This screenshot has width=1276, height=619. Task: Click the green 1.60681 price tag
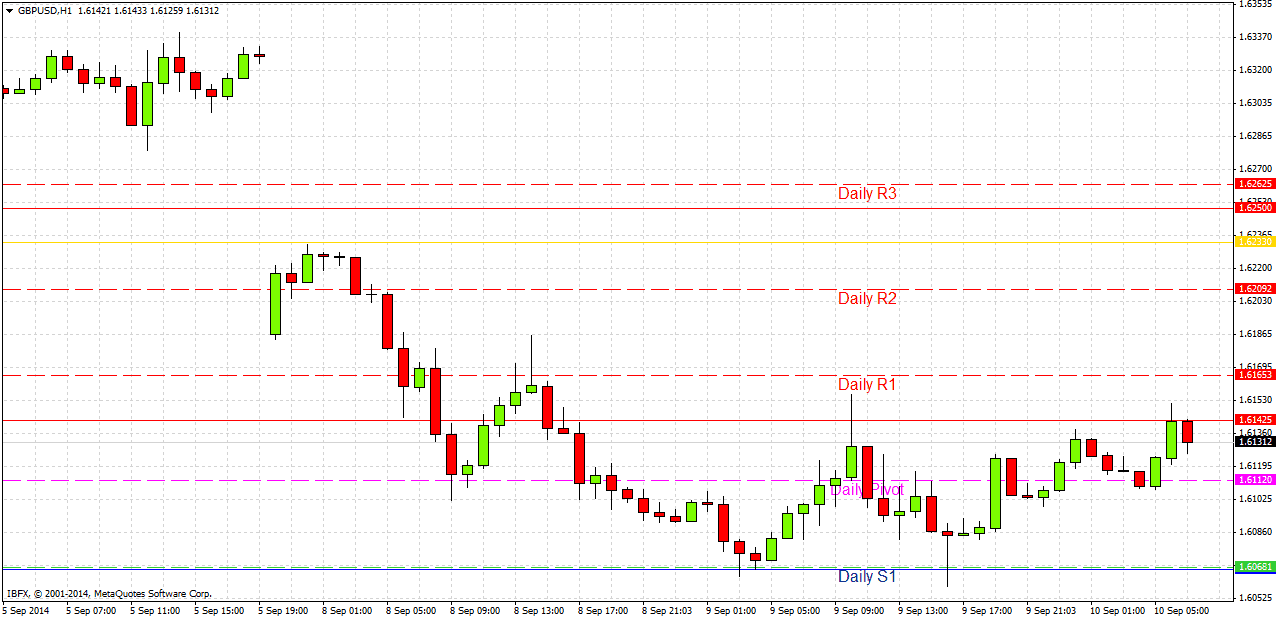click(1253, 564)
